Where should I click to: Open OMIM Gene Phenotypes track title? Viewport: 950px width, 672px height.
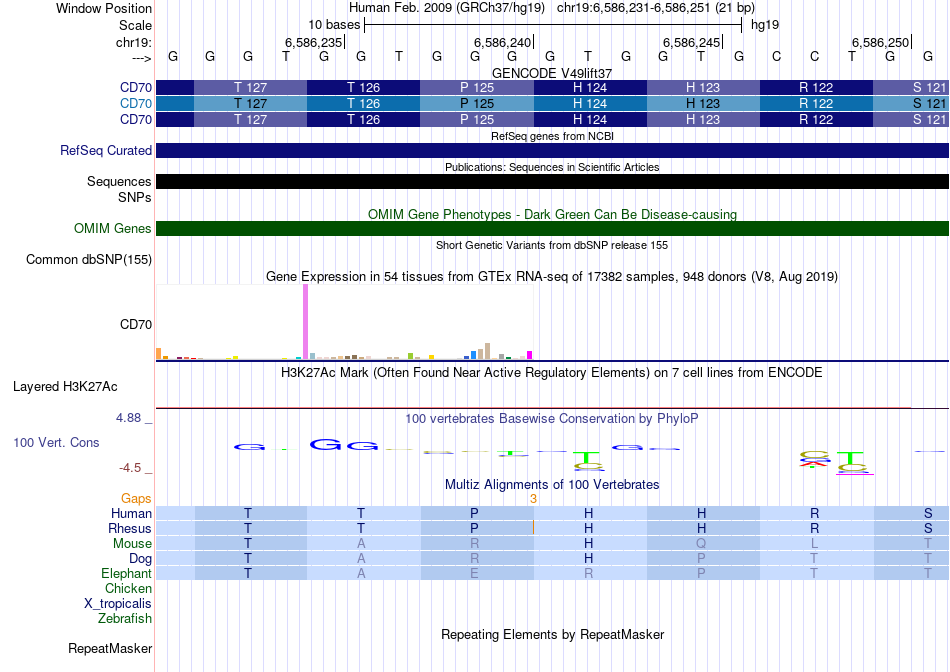[x=552, y=215]
